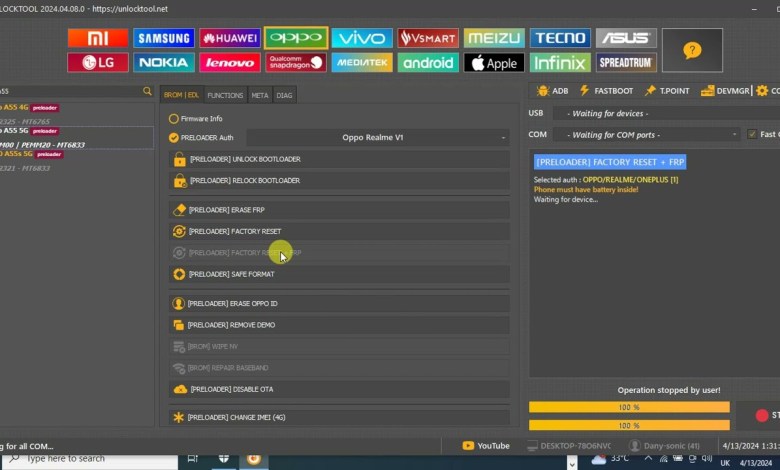Select the Qualcomm Snapdragon icon
The width and height of the screenshot is (780, 470).
point(296,62)
